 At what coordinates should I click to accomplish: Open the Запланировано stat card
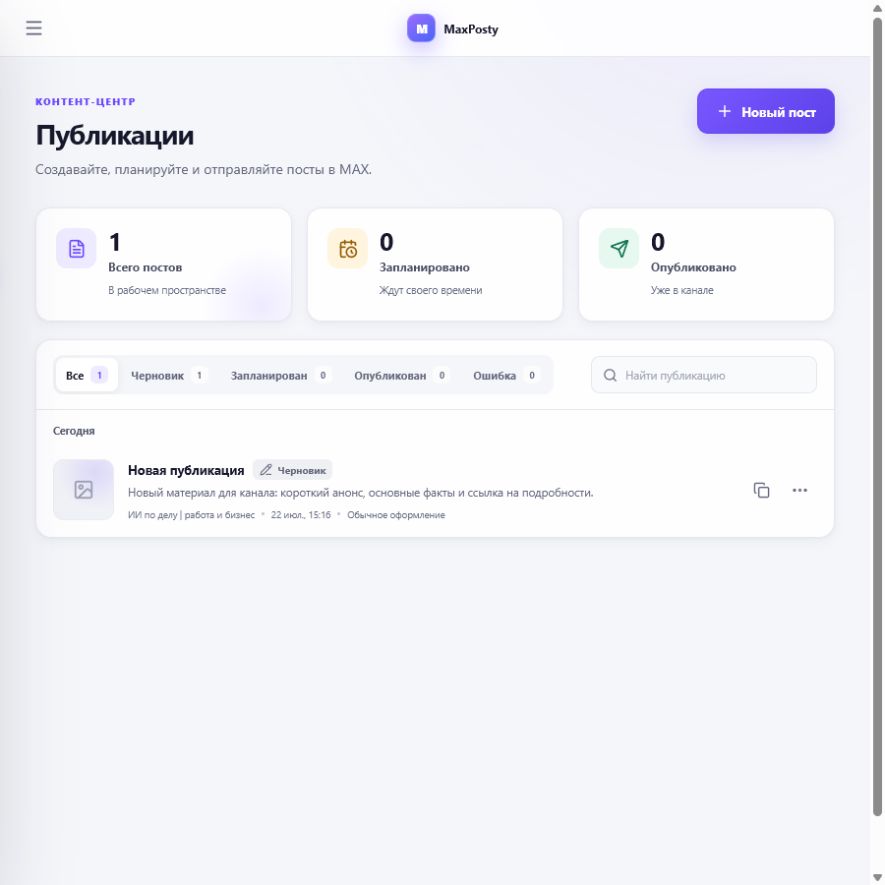tap(435, 265)
